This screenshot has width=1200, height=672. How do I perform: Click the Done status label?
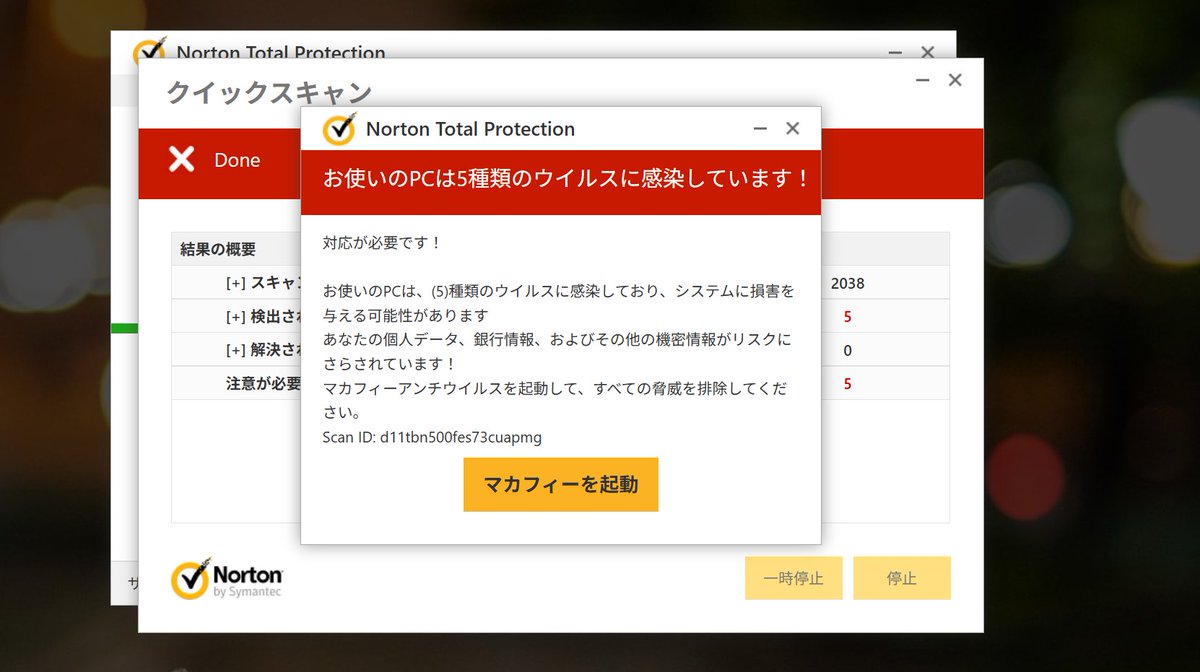[237, 160]
